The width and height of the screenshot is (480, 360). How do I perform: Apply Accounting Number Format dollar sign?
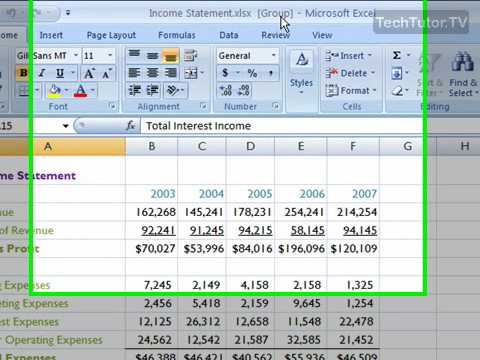click(225, 73)
